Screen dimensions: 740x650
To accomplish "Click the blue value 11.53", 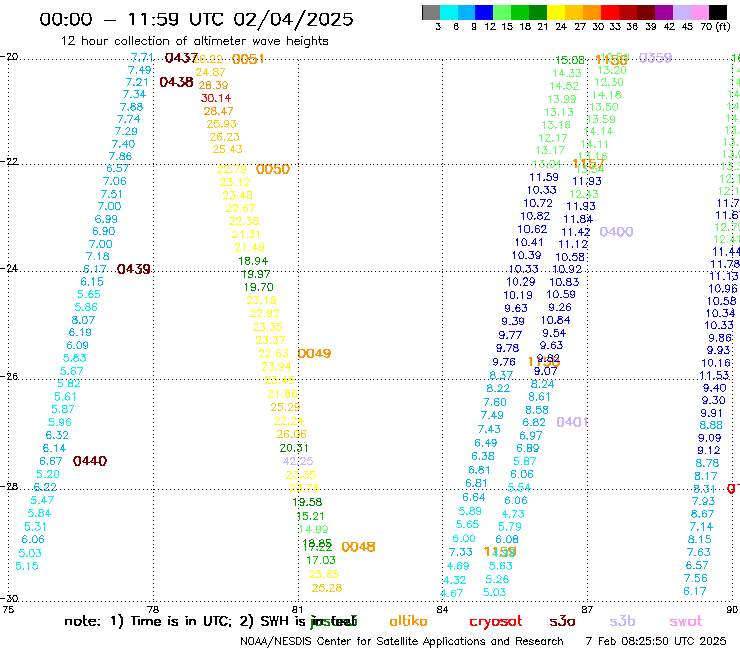I will 714,376.
